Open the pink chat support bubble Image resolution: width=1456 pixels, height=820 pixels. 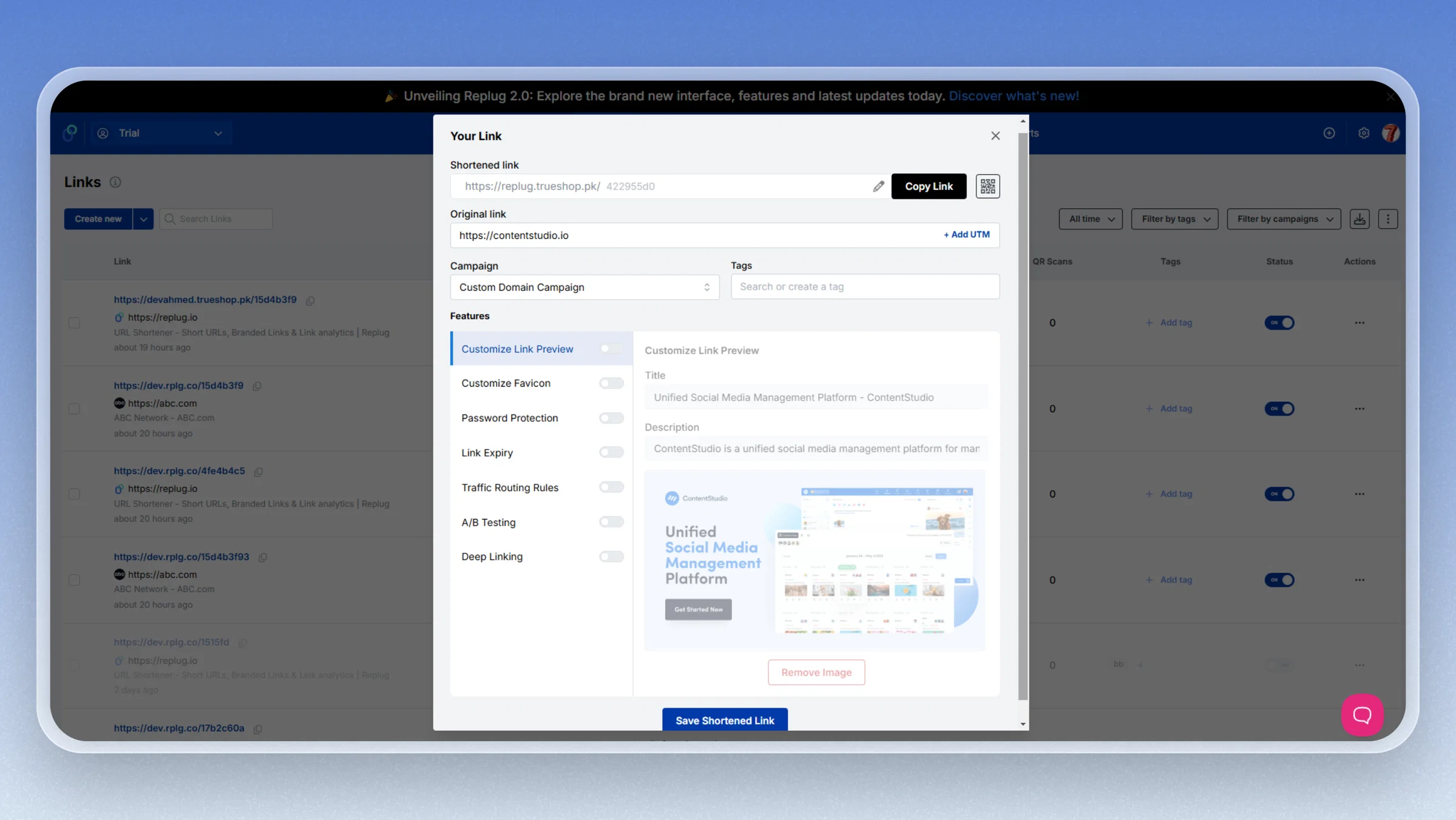[1362, 714]
